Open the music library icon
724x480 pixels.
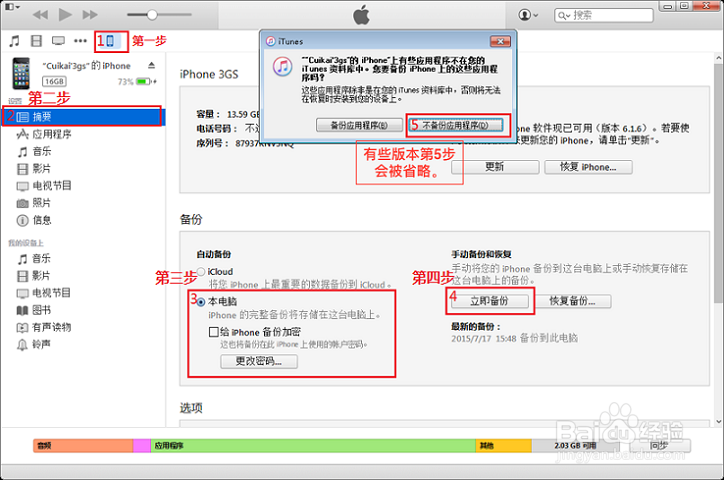point(14,41)
